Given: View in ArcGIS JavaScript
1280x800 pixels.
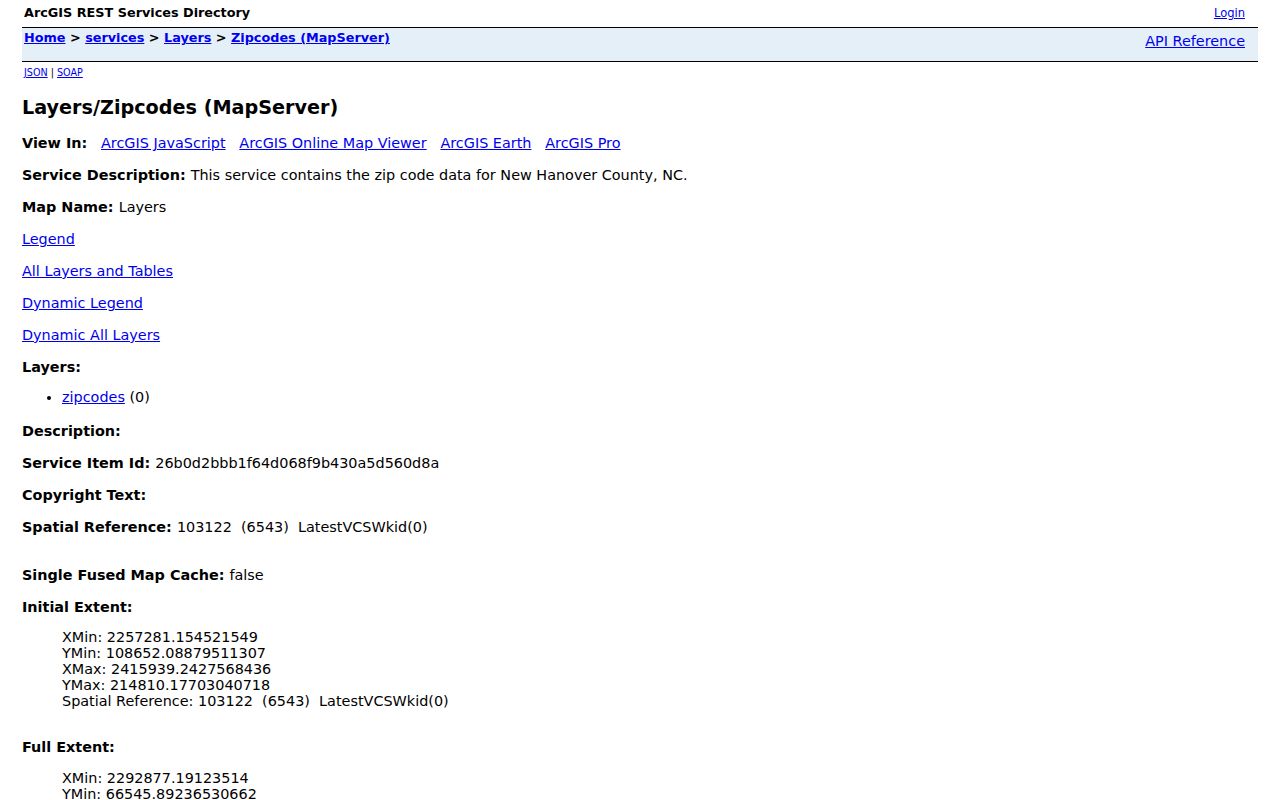Looking at the screenshot, I should [163, 143].
